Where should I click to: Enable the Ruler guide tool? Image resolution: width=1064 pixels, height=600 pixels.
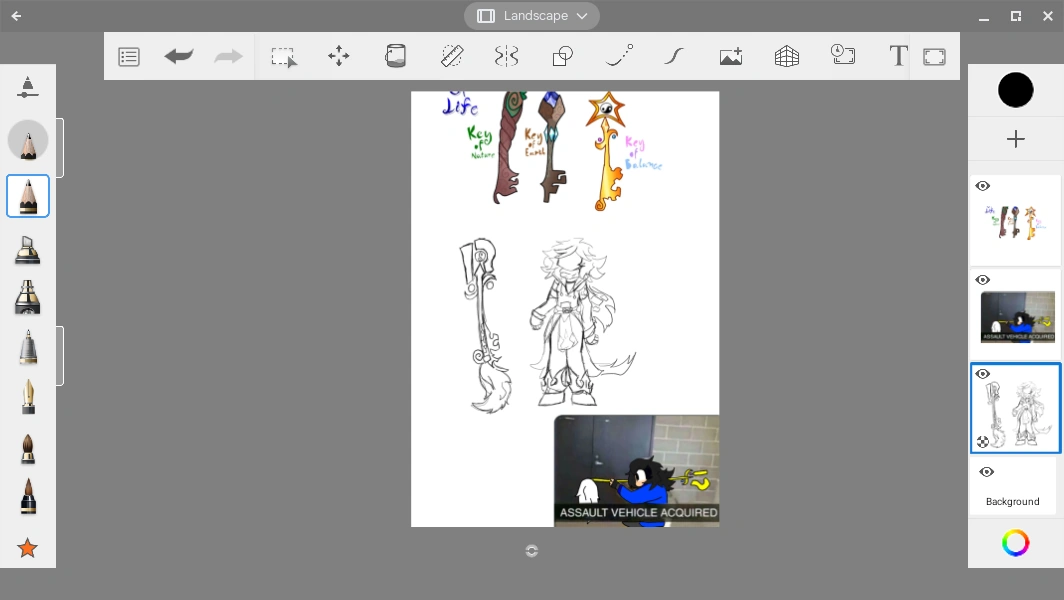coord(451,56)
